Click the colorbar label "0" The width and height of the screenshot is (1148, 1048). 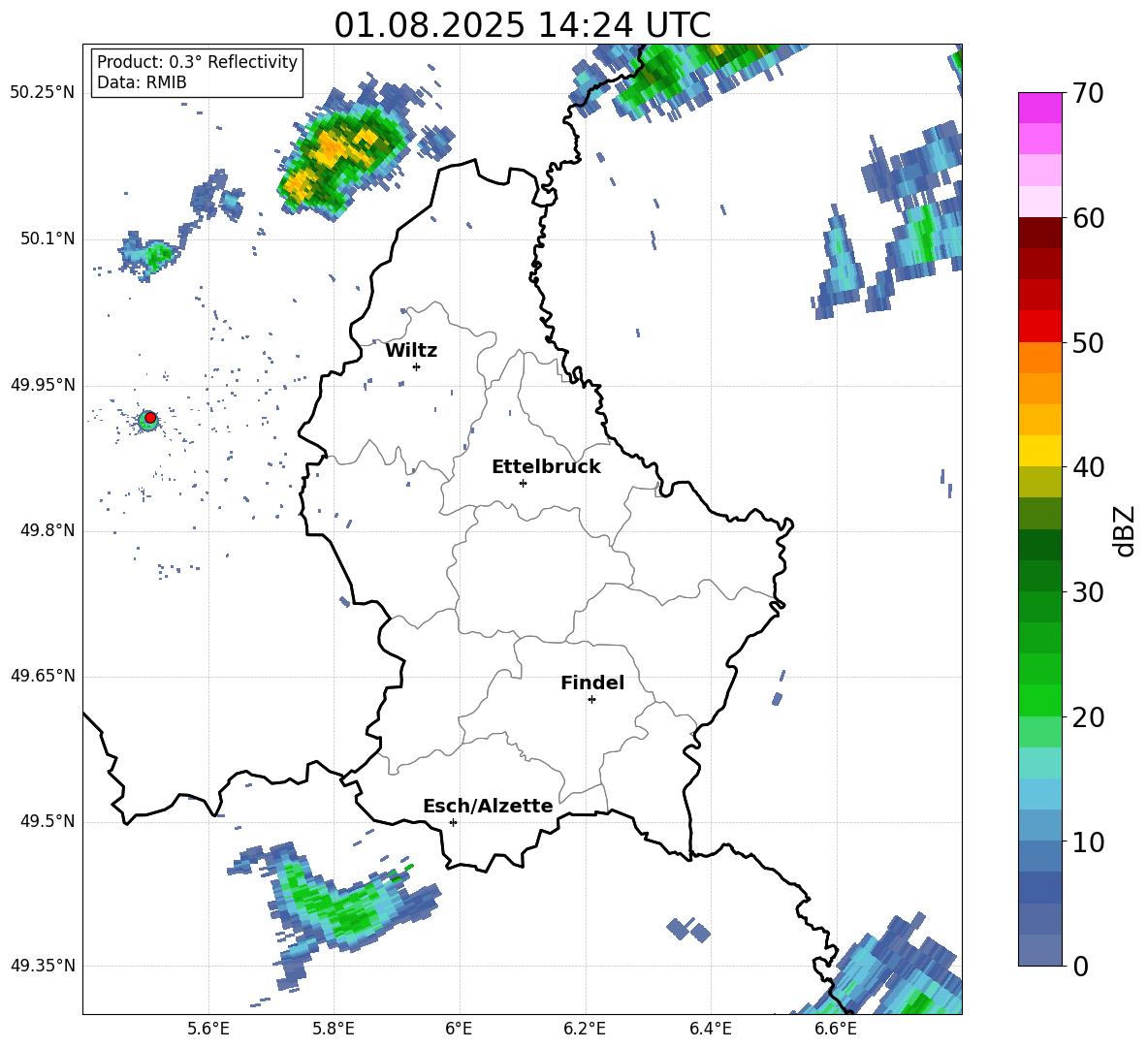pos(1080,967)
